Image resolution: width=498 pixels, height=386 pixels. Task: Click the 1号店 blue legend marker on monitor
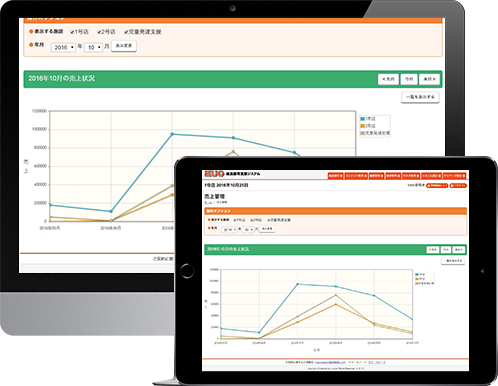pos(363,119)
